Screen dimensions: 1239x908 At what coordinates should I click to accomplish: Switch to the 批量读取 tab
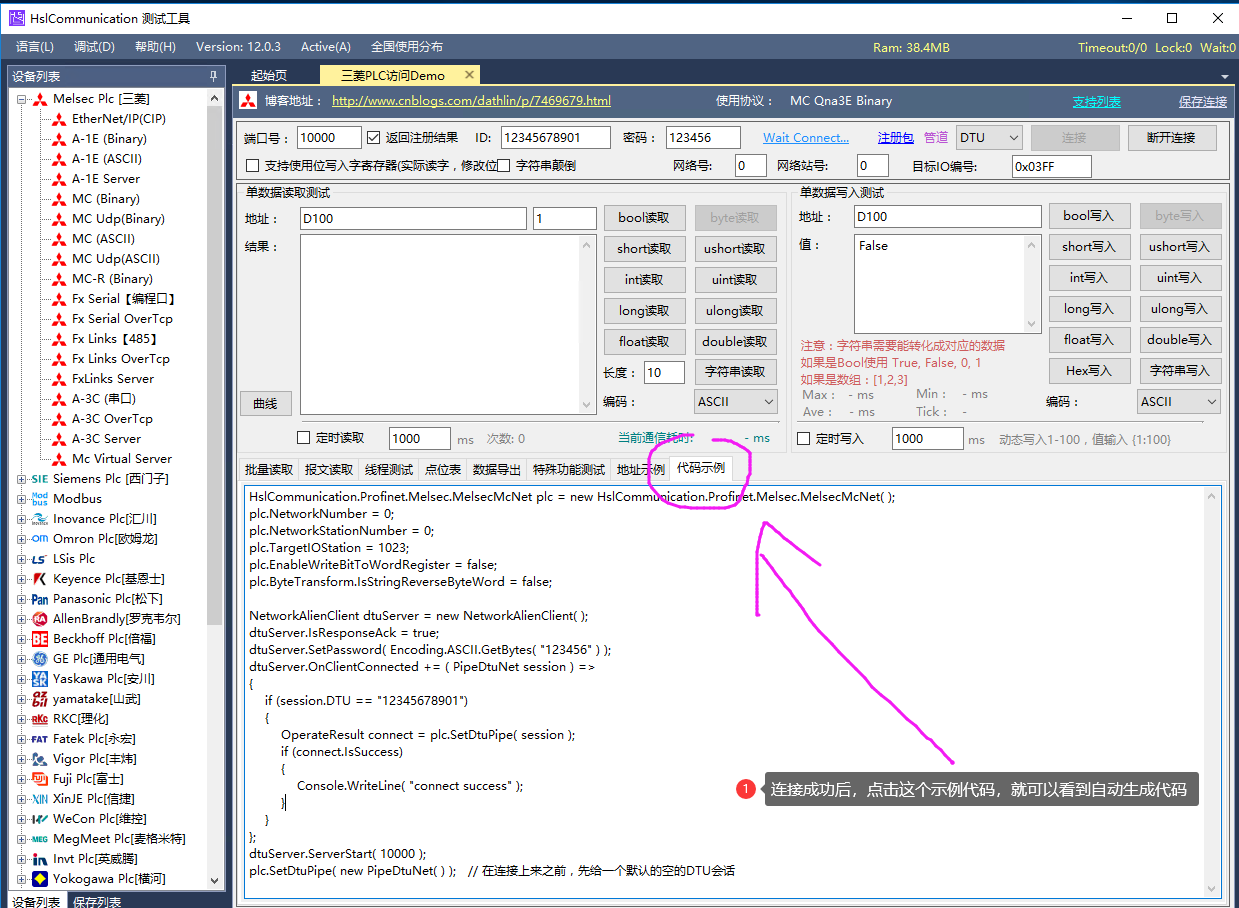coord(270,469)
